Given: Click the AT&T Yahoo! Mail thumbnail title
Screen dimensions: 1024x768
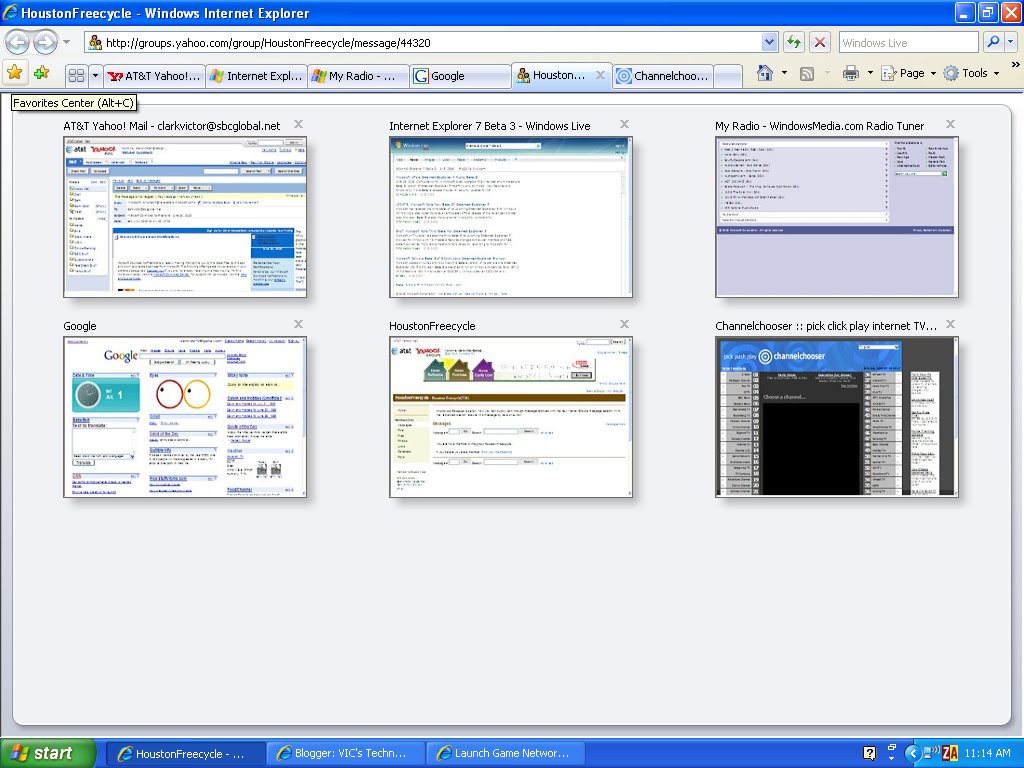Looking at the screenshot, I should coord(172,126).
